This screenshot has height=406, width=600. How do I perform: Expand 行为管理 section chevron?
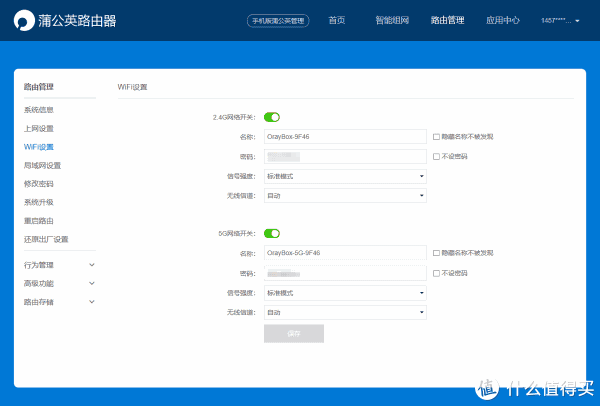[x=92, y=265]
